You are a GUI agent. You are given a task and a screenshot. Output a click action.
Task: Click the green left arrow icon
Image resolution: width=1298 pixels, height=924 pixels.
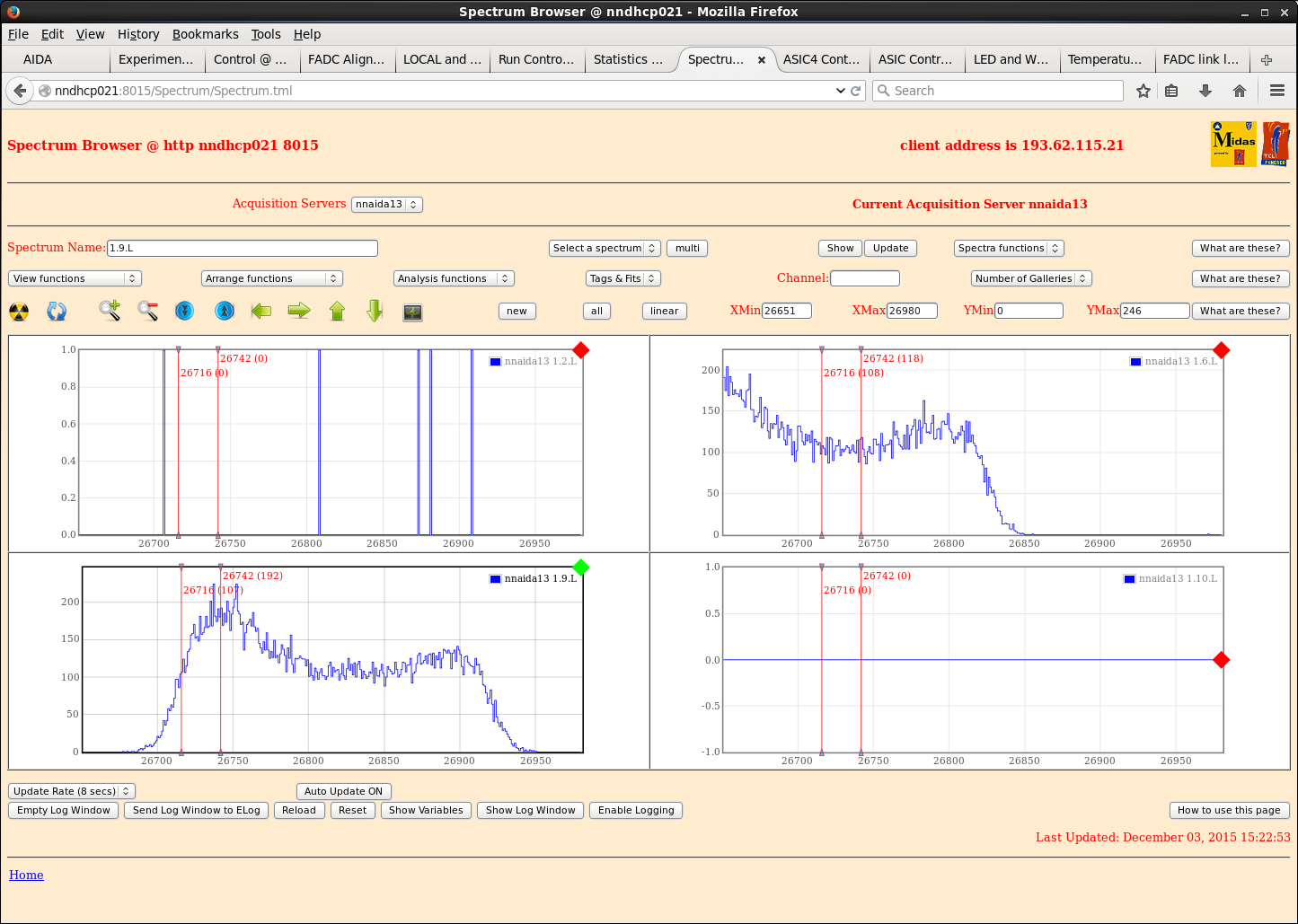pos(261,311)
